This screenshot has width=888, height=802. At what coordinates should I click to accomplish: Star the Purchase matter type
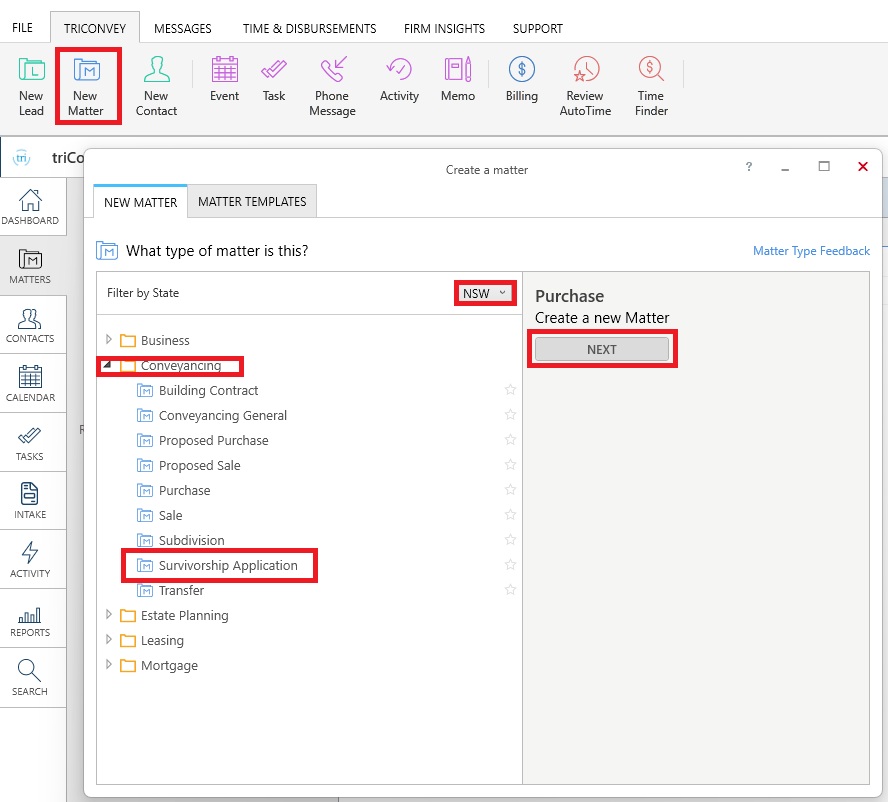click(510, 490)
